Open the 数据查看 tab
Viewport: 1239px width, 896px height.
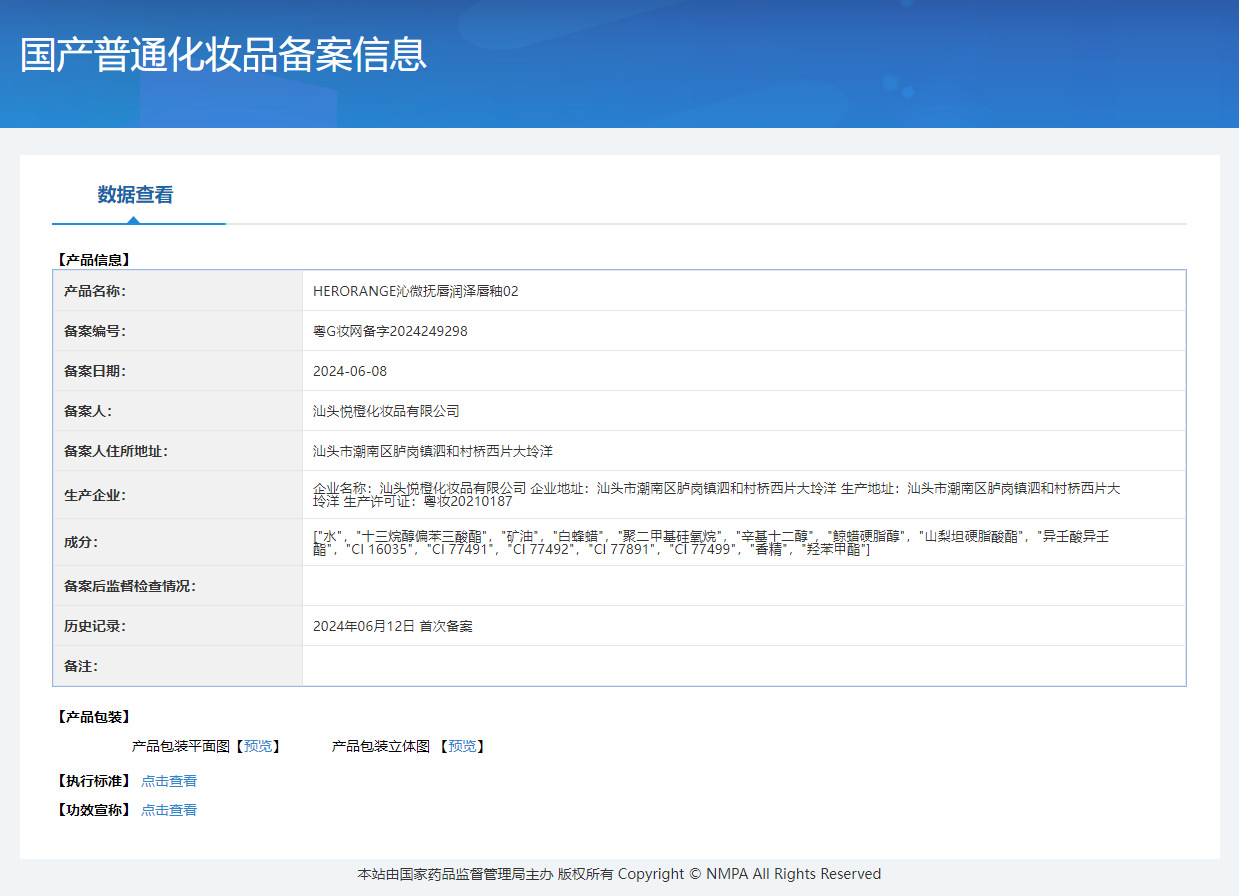point(136,195)
